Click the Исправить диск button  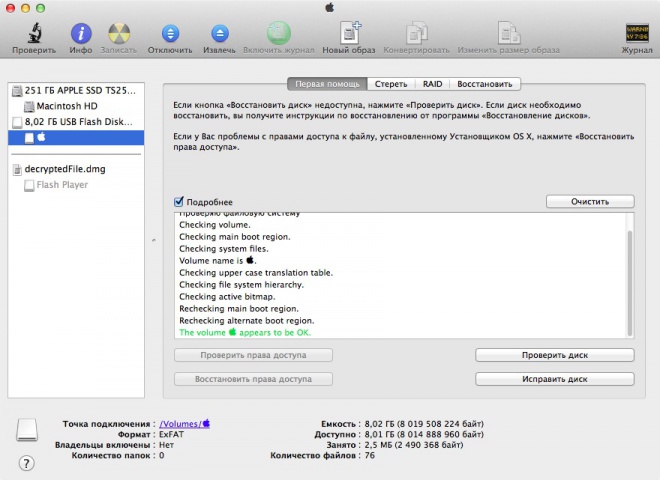point(555,379)
